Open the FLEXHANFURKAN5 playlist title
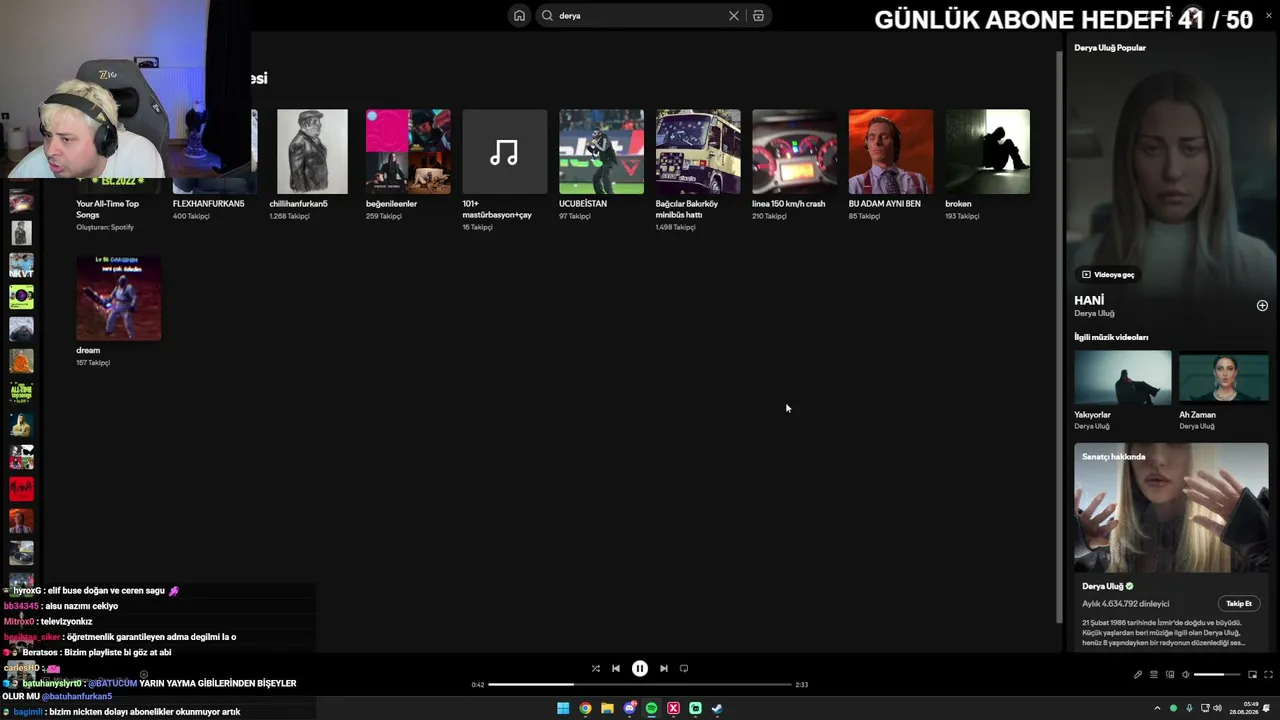 pos(208,204)
